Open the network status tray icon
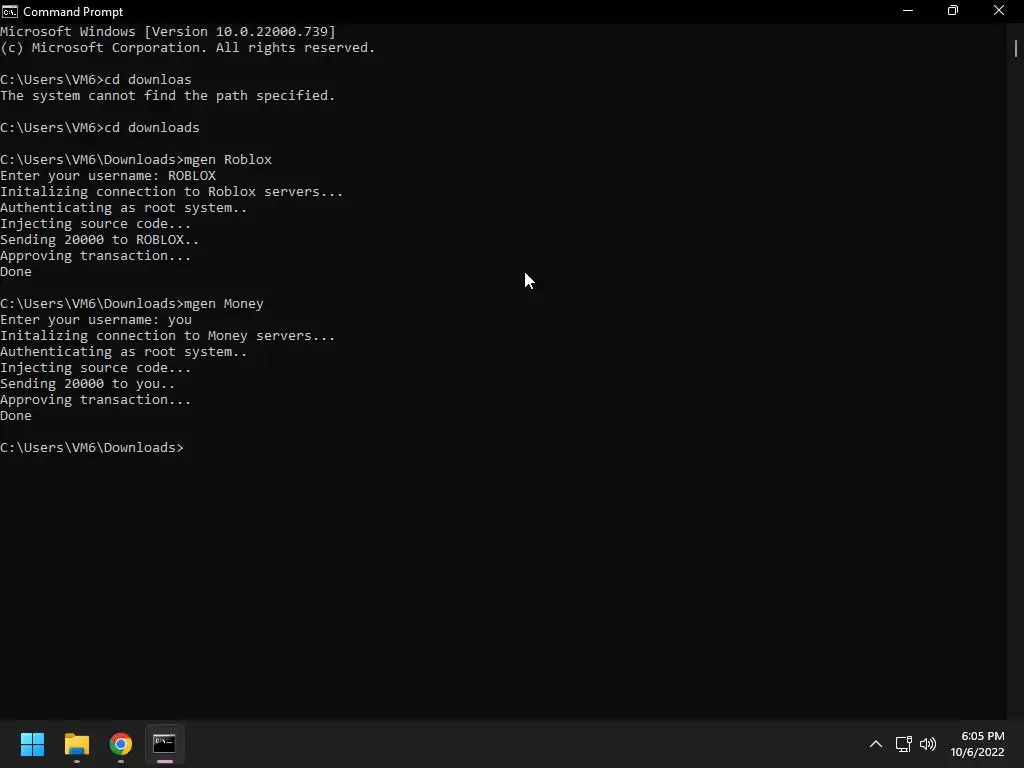The image size is (1024, 768). (903, 744)
